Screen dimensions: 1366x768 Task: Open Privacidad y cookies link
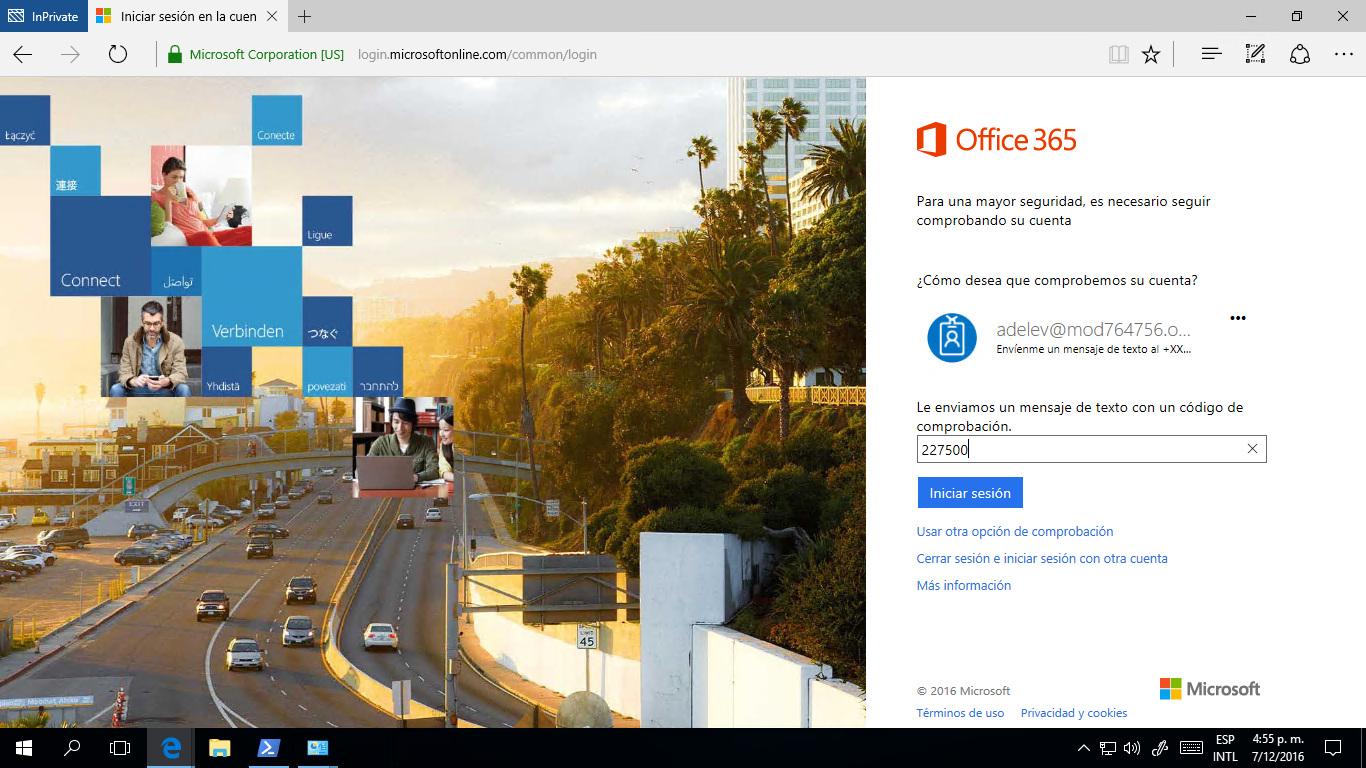click(1074, 713)
